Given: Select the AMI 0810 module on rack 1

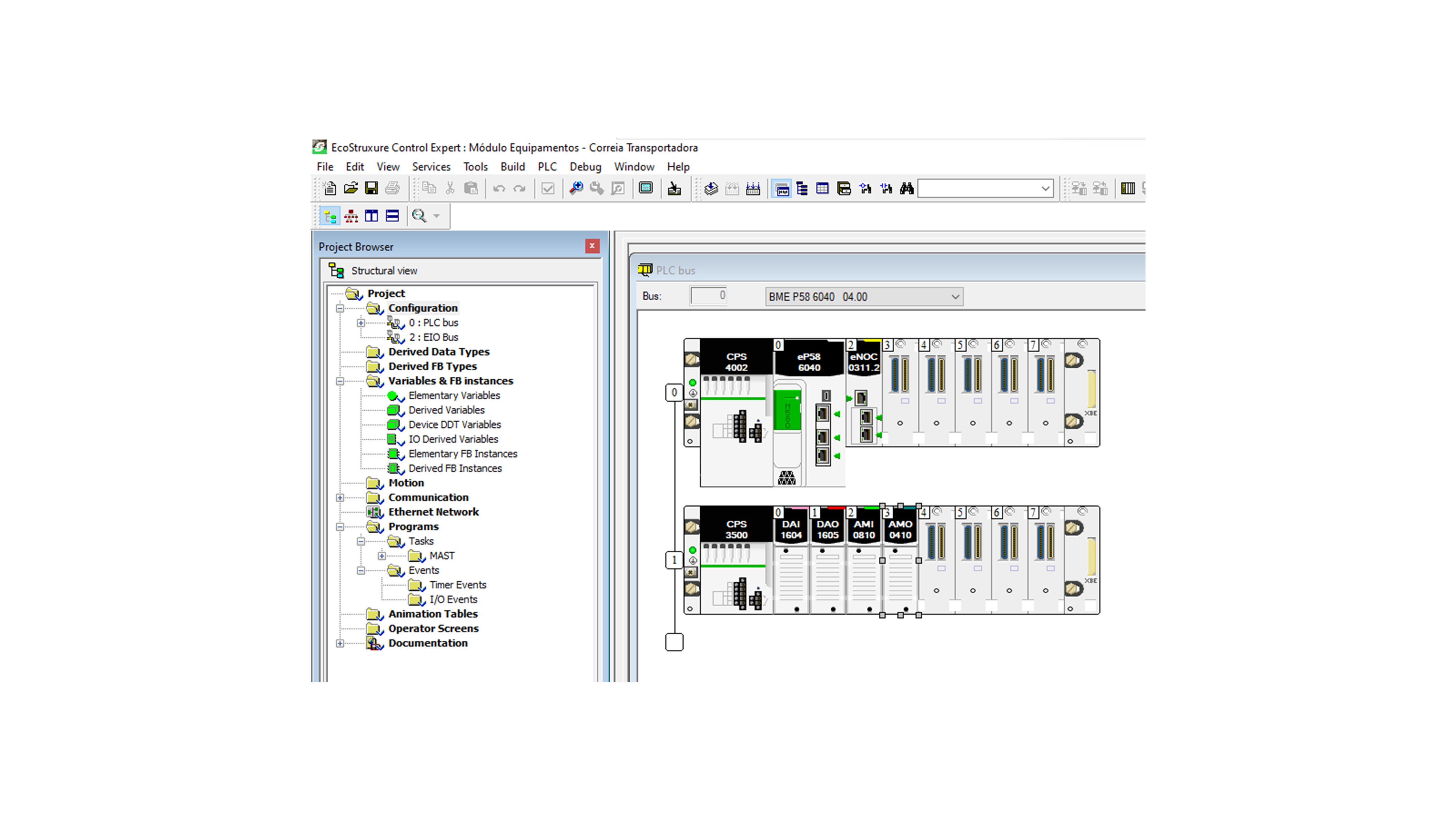Looking at the screenshot, I should click(864, 560).
